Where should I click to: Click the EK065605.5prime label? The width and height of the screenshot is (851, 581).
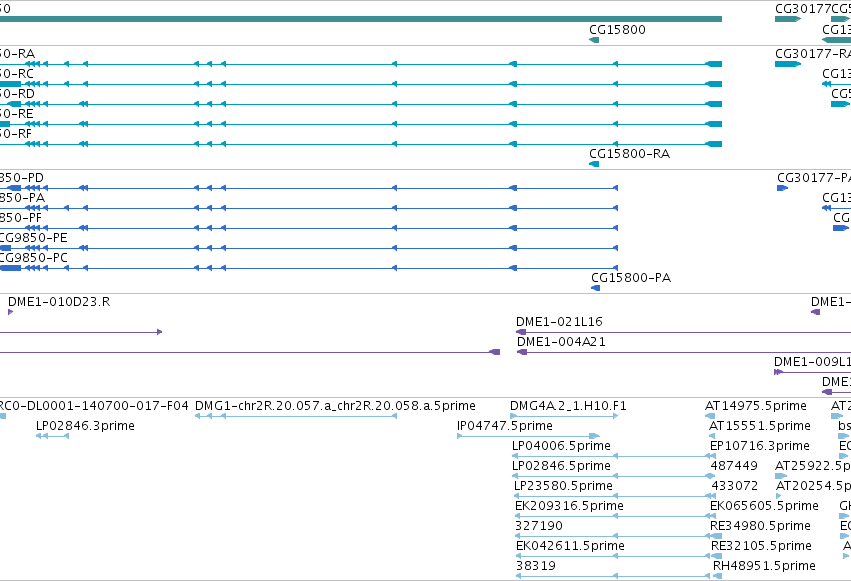[x=764, y=506]
